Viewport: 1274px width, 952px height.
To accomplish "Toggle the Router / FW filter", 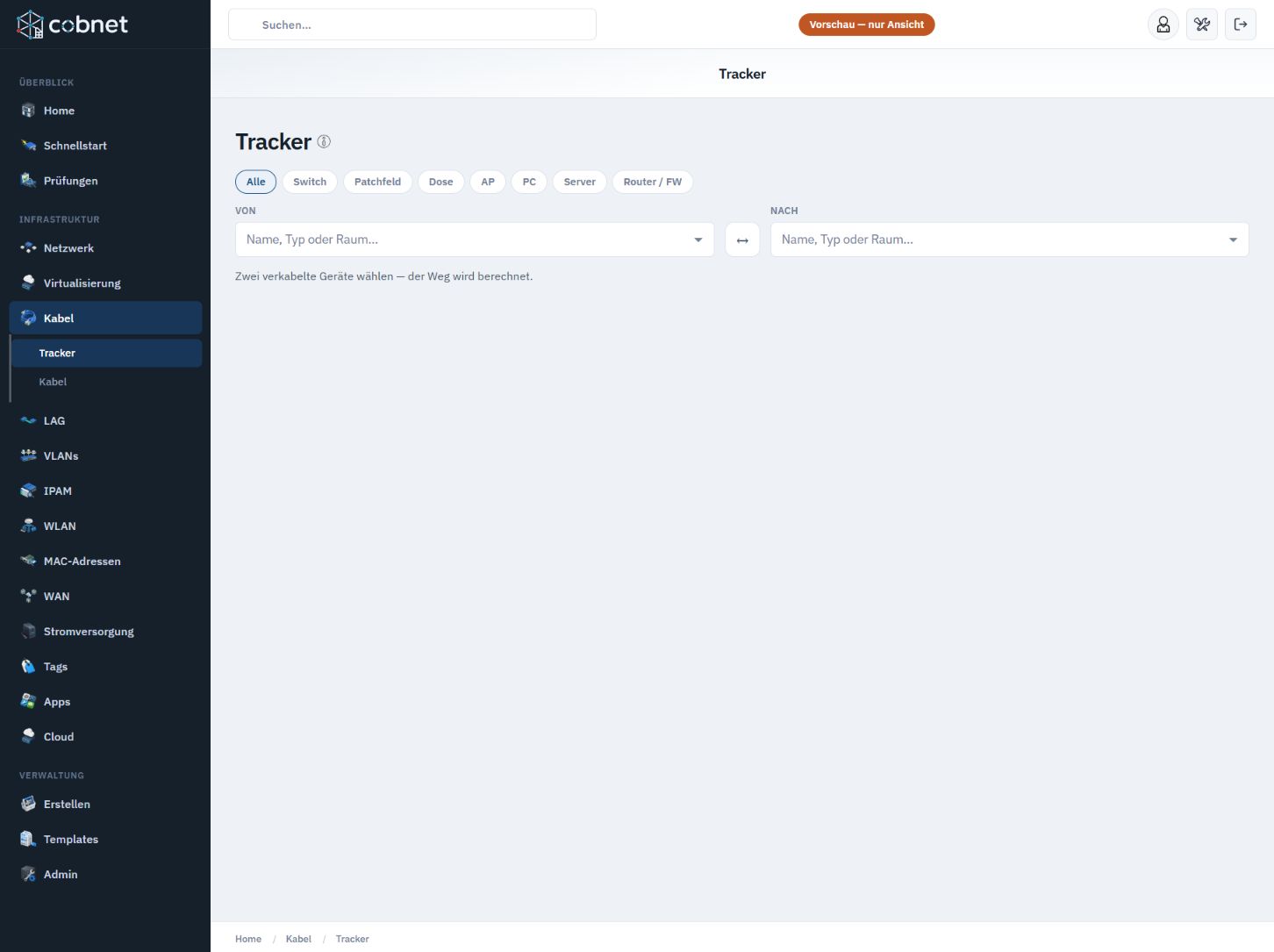I will (x=653, y=182).
